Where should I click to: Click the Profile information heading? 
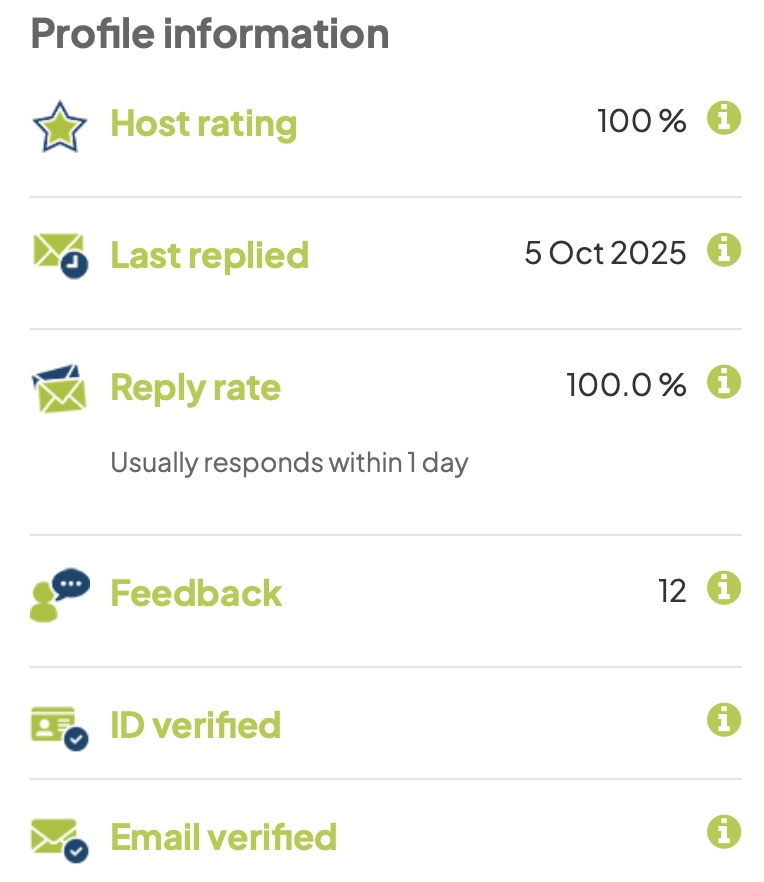point(210,34)
